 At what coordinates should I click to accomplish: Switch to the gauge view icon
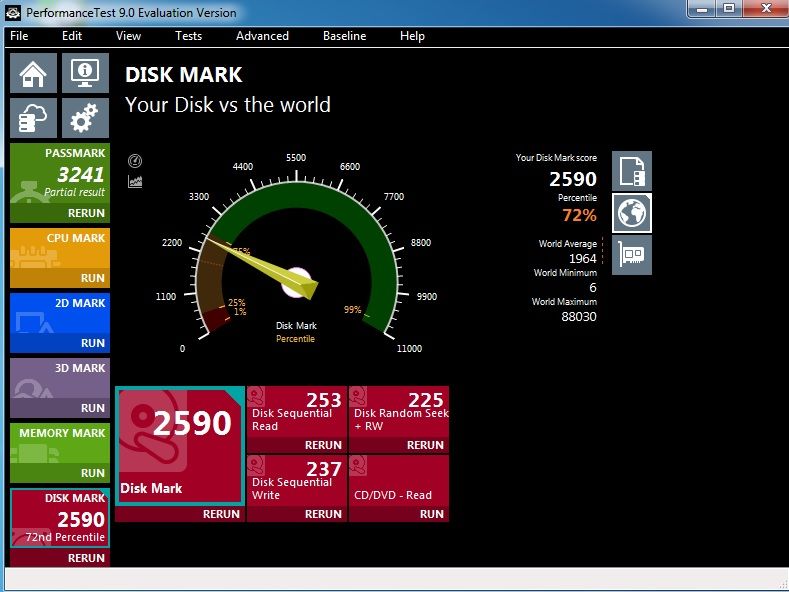coord(135,161)
